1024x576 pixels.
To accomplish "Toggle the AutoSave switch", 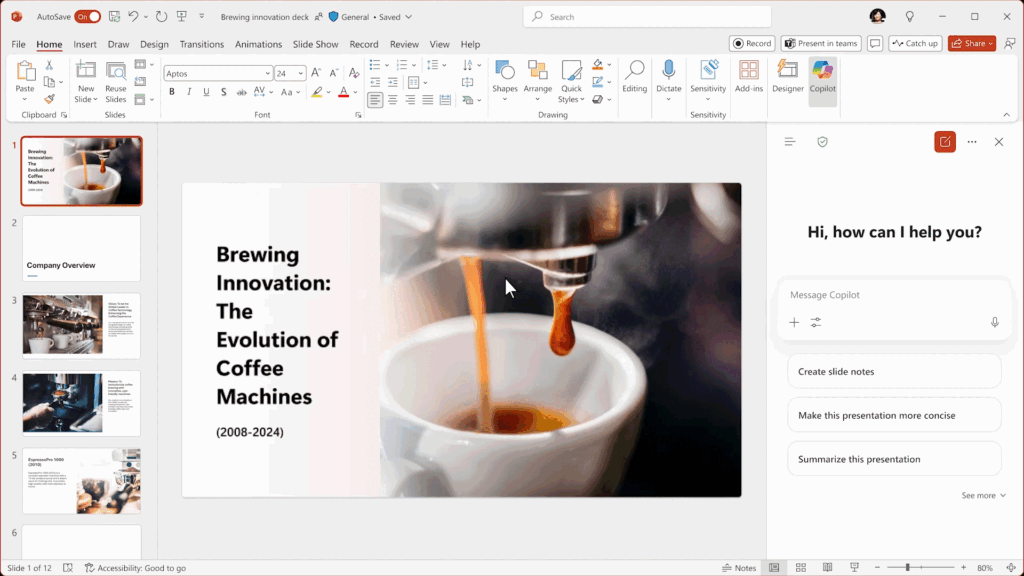I will (x=87, y=17).
